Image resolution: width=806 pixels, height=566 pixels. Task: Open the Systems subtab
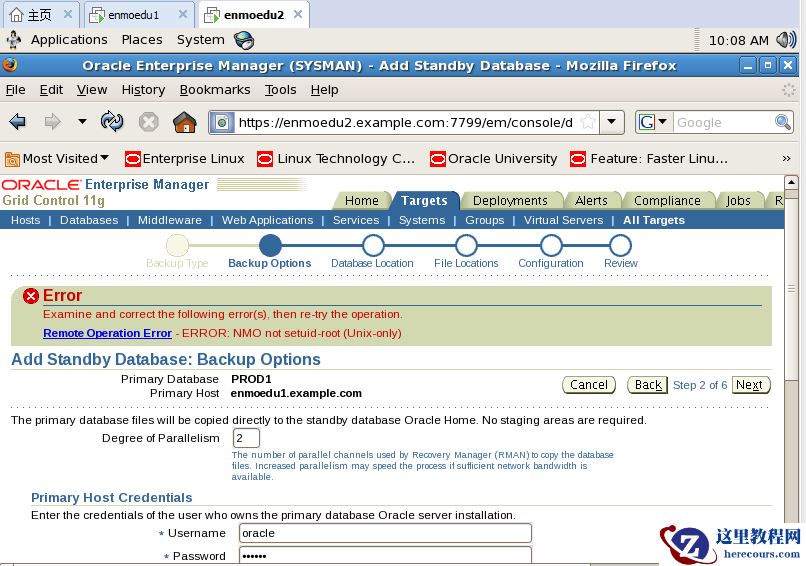click(x=422, y=220)
